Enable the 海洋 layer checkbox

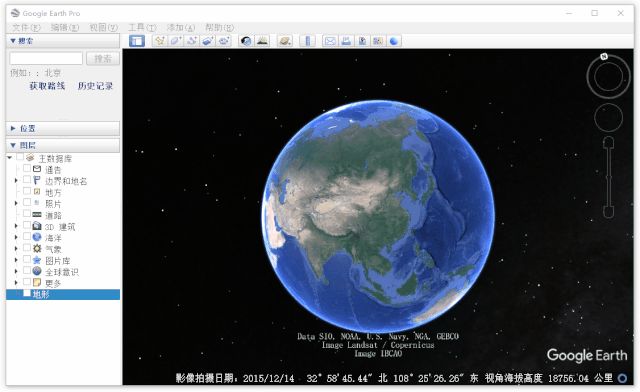(27, 236)
